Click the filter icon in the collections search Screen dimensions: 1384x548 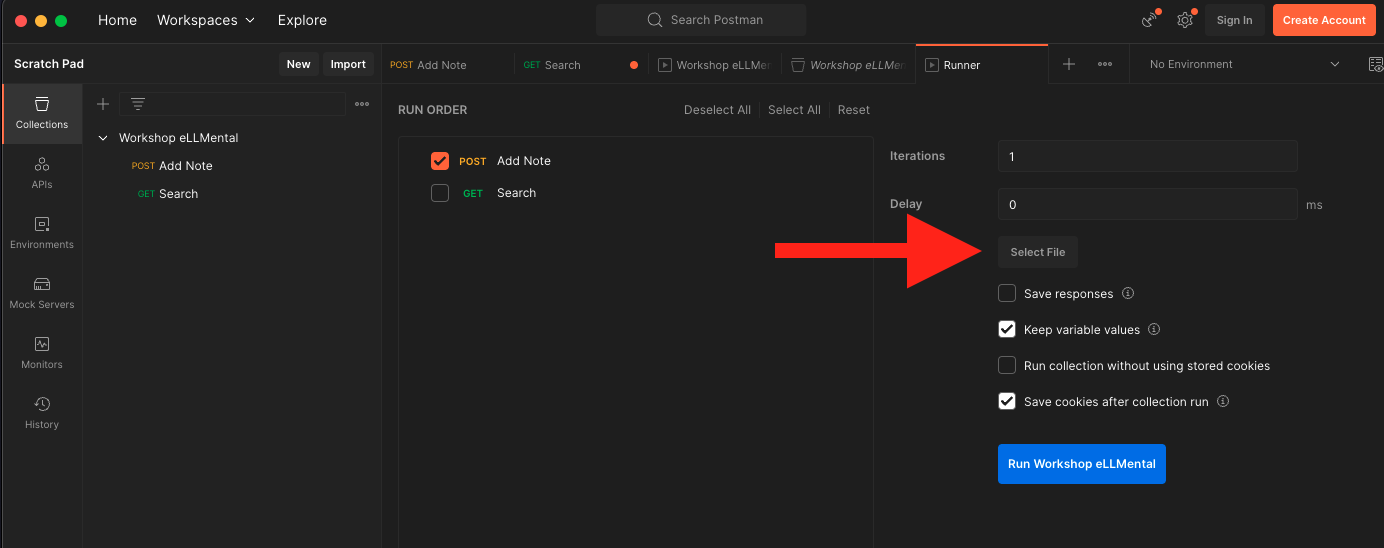[x=138, y=104]
